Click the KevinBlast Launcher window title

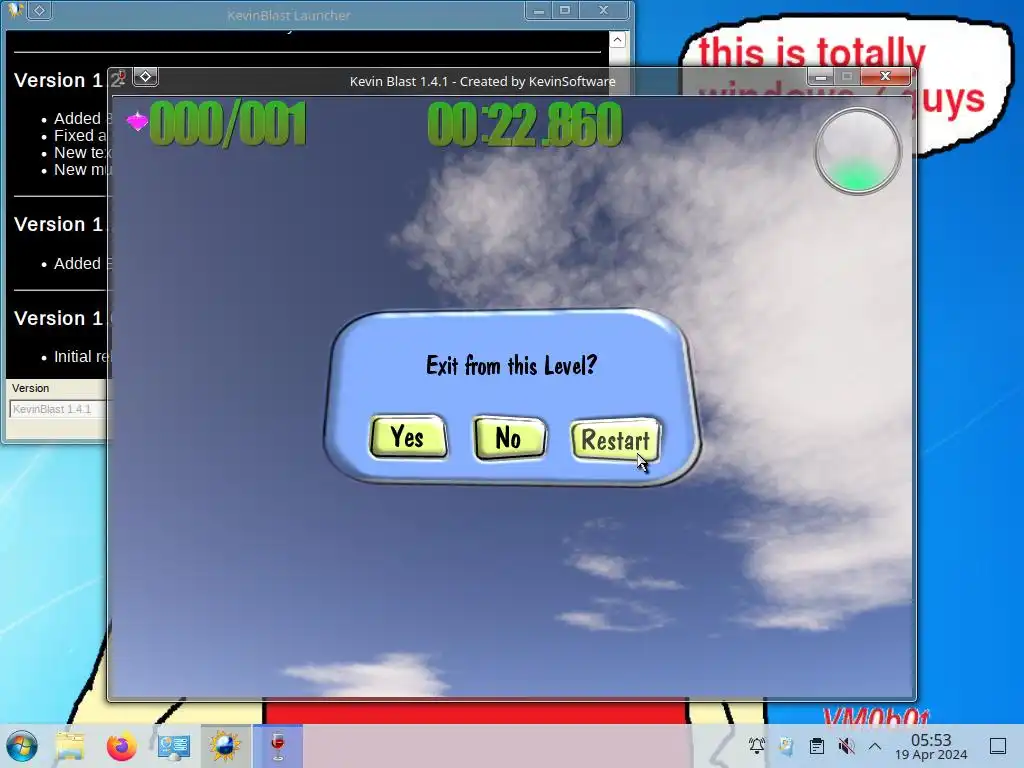tap(289, 15)
